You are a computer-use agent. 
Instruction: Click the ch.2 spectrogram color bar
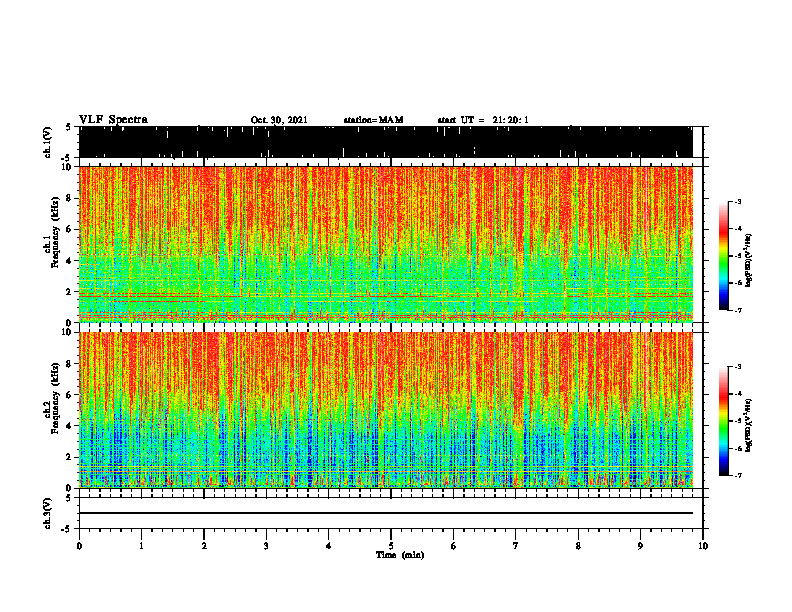pos(723,421)
